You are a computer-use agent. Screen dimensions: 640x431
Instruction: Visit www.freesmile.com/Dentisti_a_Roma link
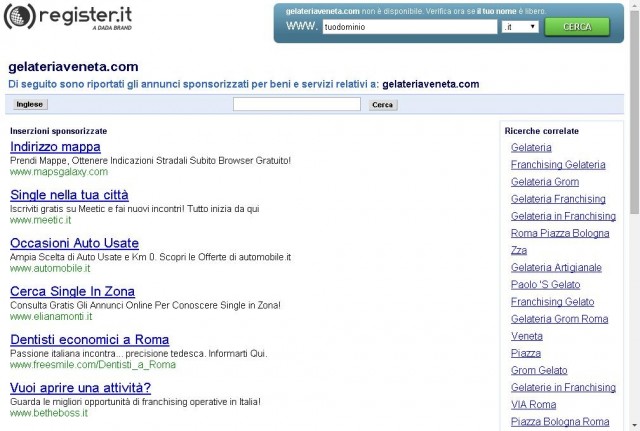93,364
